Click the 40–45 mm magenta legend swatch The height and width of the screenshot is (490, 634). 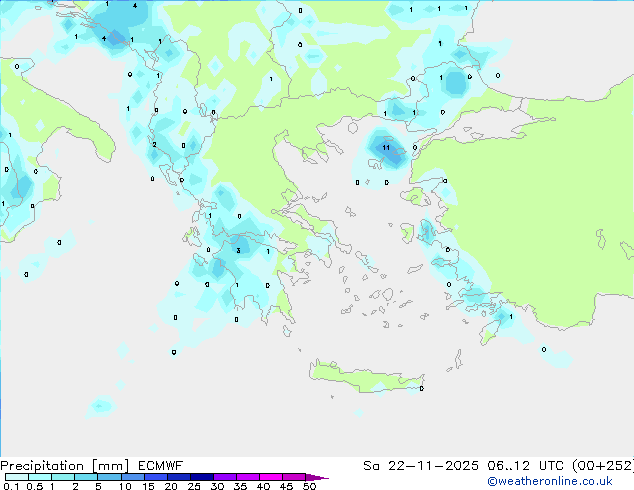pyautogui.click(x=271, y=477)
